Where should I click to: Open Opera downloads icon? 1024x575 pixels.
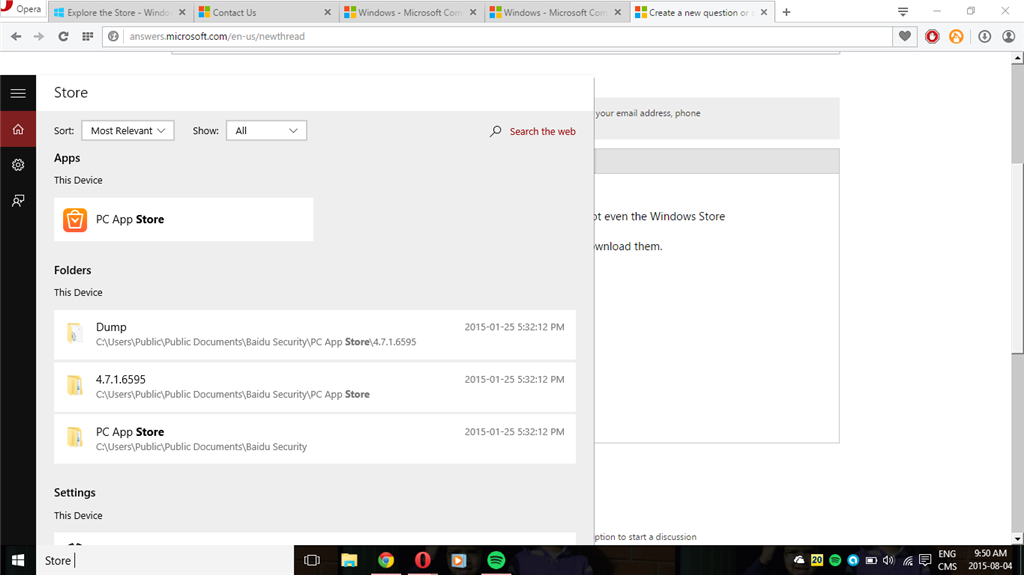click(x=985, y=37)
